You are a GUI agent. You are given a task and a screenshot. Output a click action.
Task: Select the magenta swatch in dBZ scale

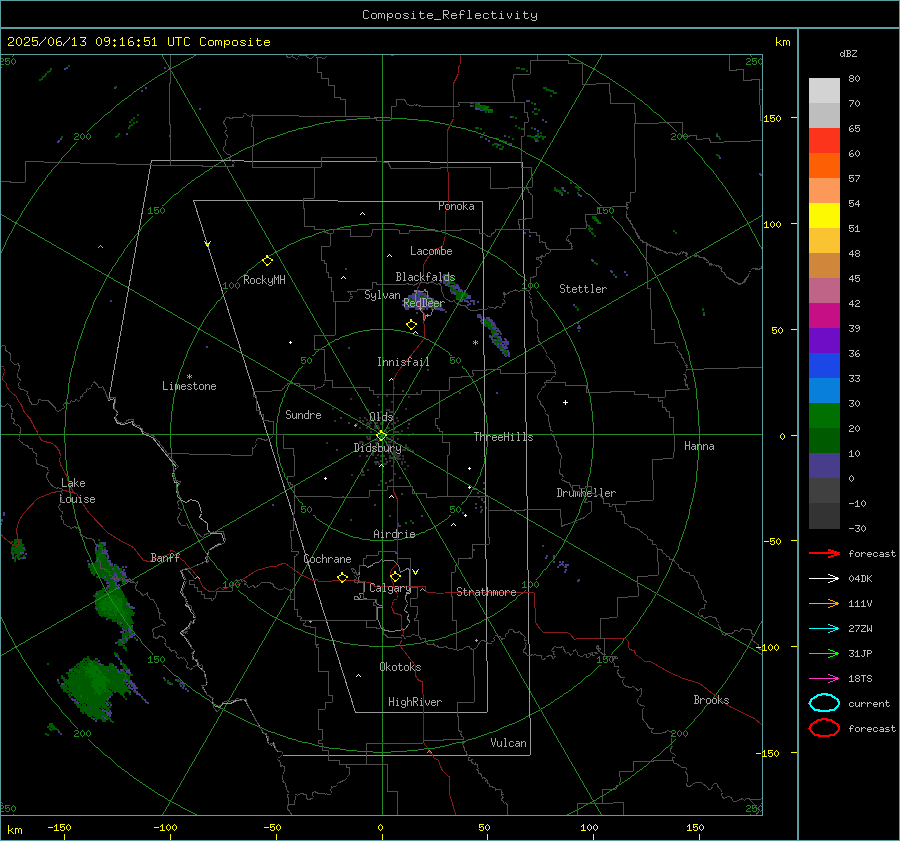click(x=824, y=315)
